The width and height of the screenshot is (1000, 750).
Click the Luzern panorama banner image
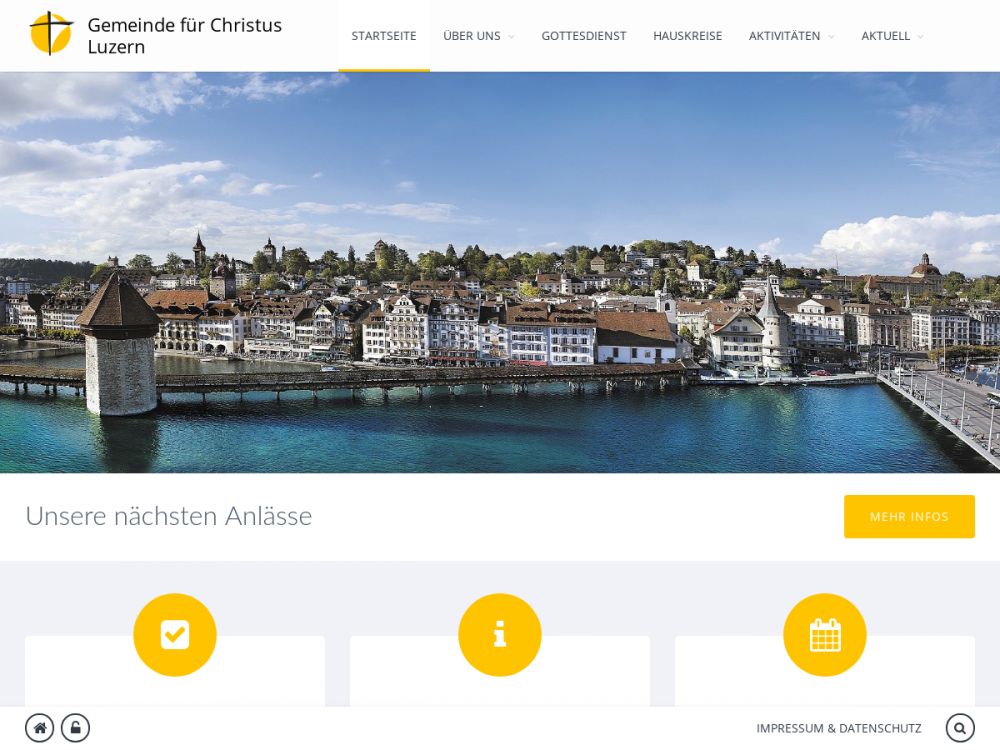point(500,272)
